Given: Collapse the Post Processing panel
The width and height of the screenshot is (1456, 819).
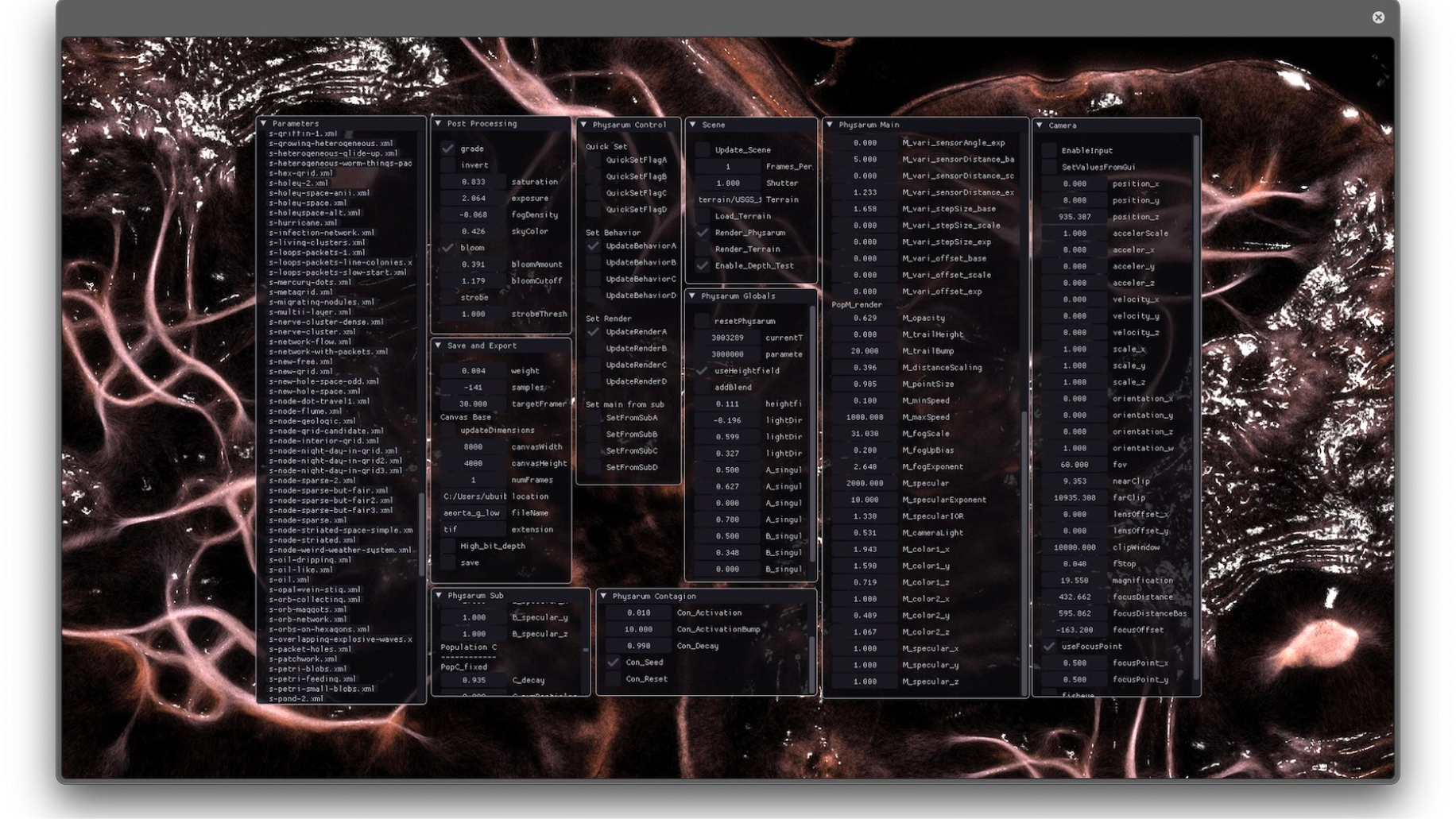Looking at the screenshot, I should pos(438,124).
